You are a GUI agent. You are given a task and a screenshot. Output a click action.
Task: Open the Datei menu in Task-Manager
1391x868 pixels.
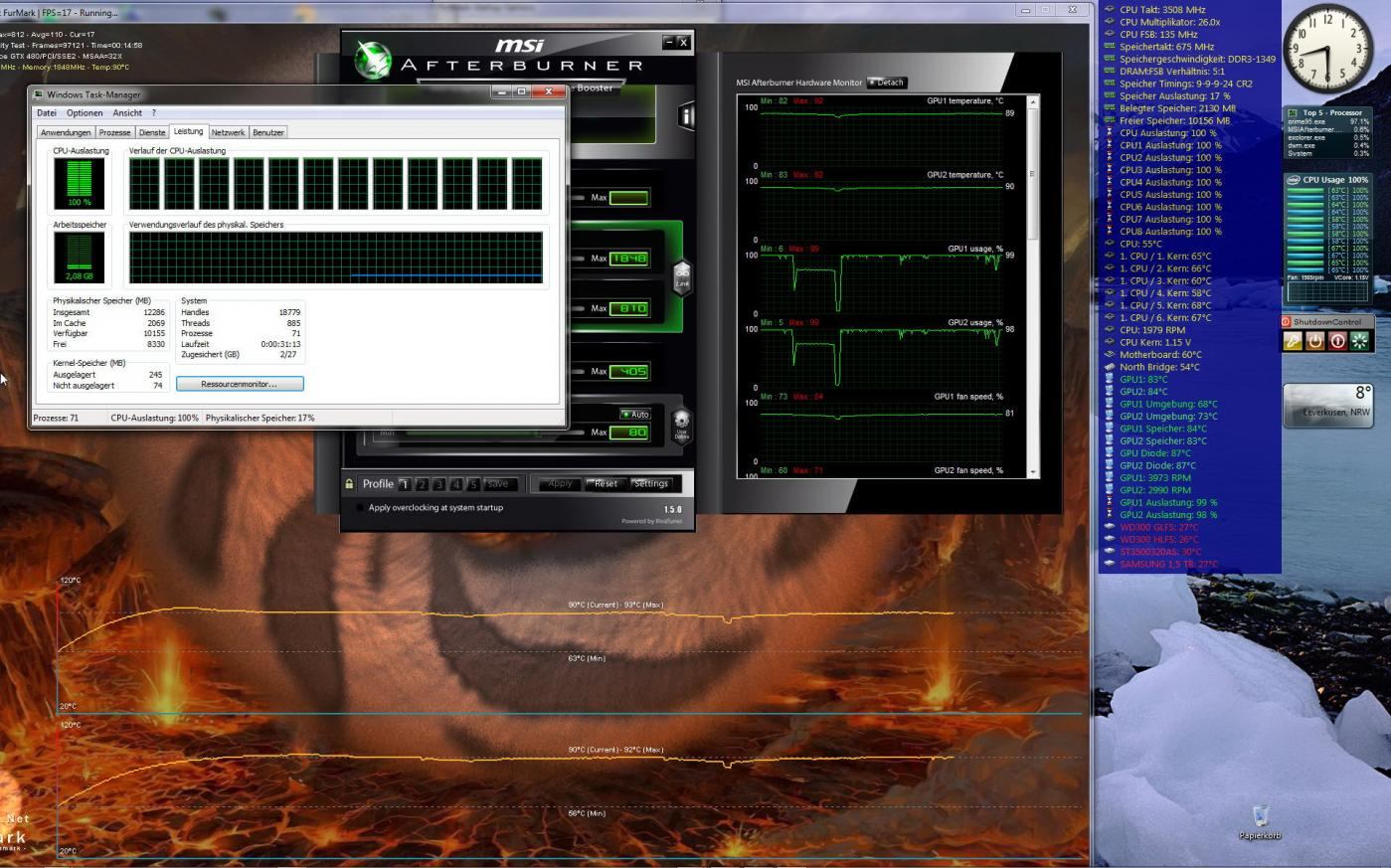point(47,113)
